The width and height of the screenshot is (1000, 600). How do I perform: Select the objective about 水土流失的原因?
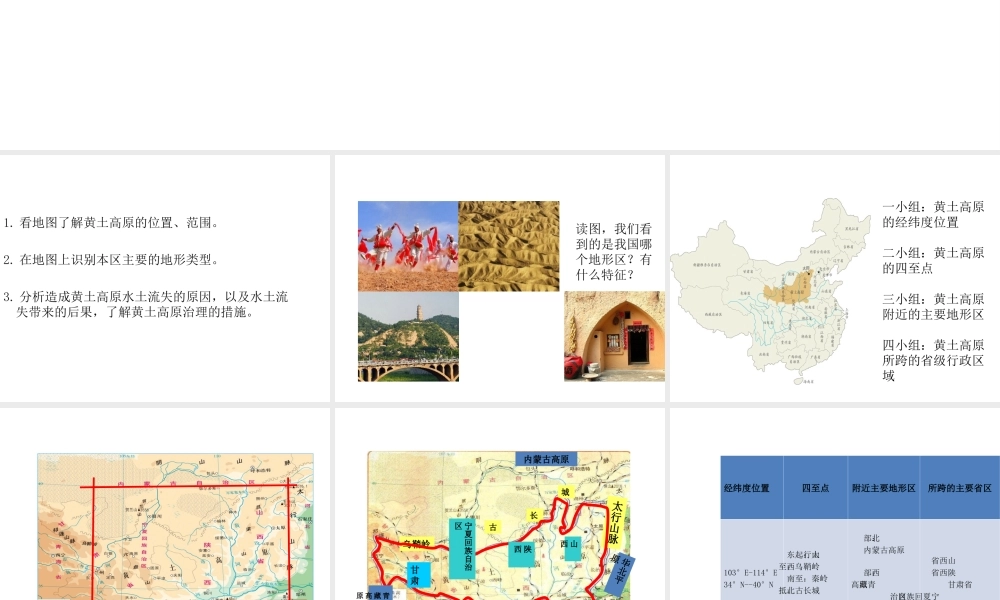pyautogui.click(x=145, y=304)
